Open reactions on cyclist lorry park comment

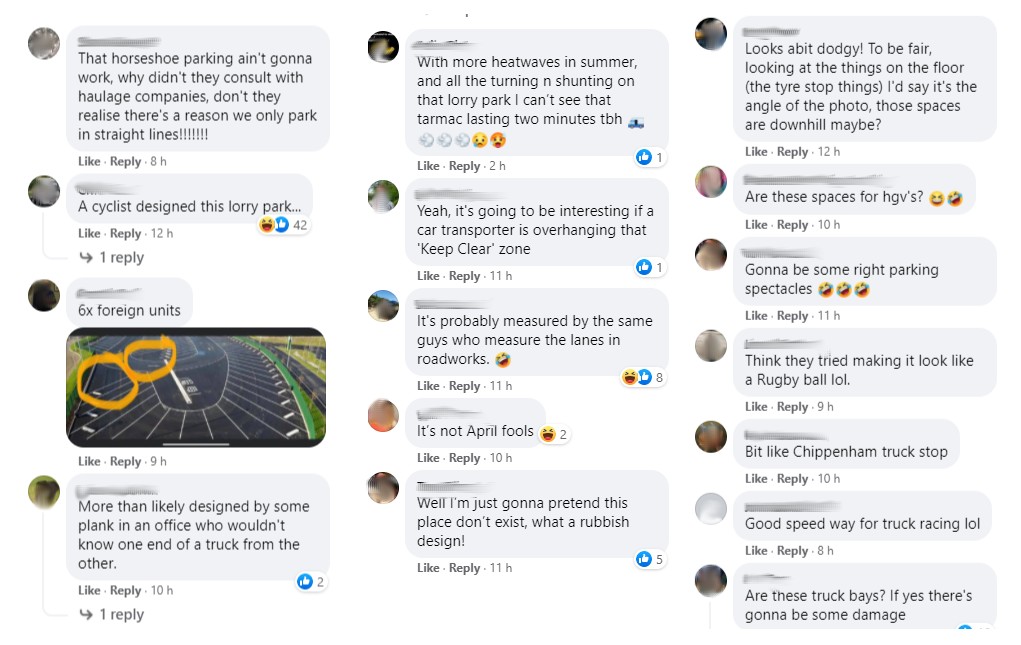click(283, 225)
